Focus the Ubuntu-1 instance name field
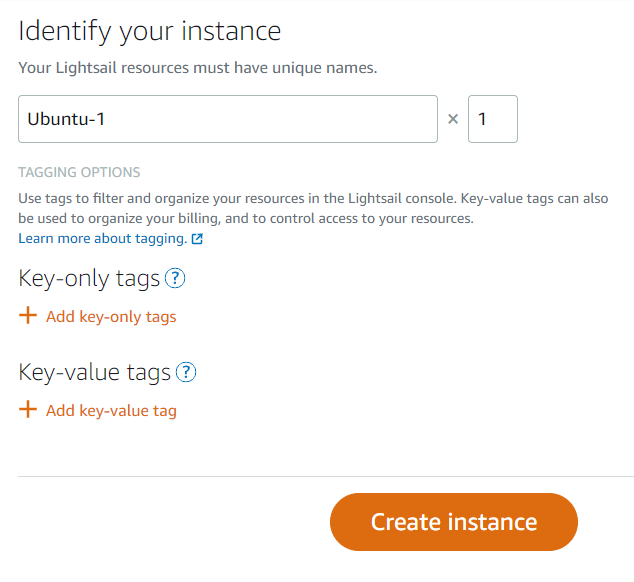The height and width of the screenshot is (582, 634). pyautogui.click(x=228, y=119)
